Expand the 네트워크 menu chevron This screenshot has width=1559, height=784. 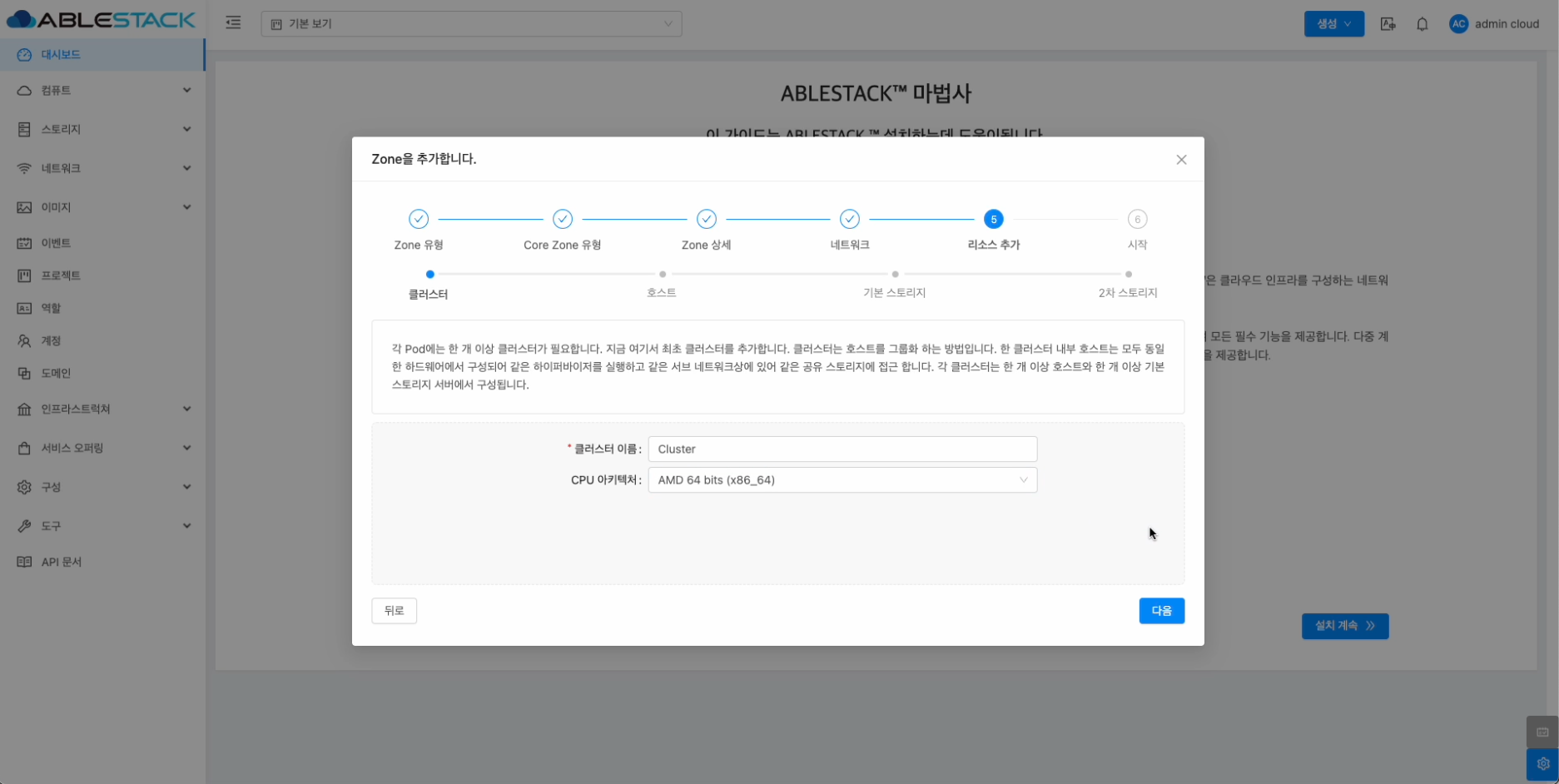[x=186, y=168]
